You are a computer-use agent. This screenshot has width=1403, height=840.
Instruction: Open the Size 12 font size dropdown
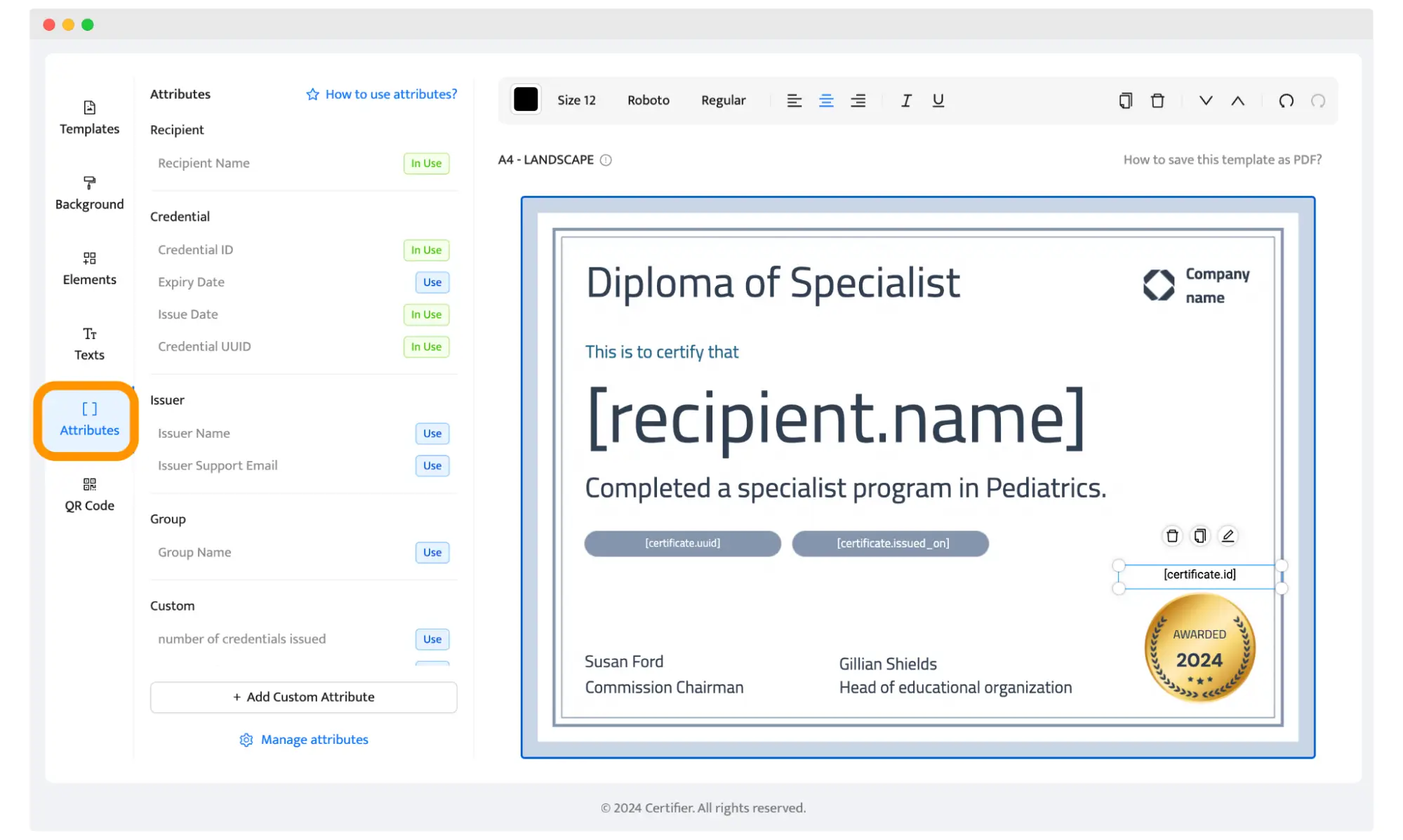tap(576, 100)
